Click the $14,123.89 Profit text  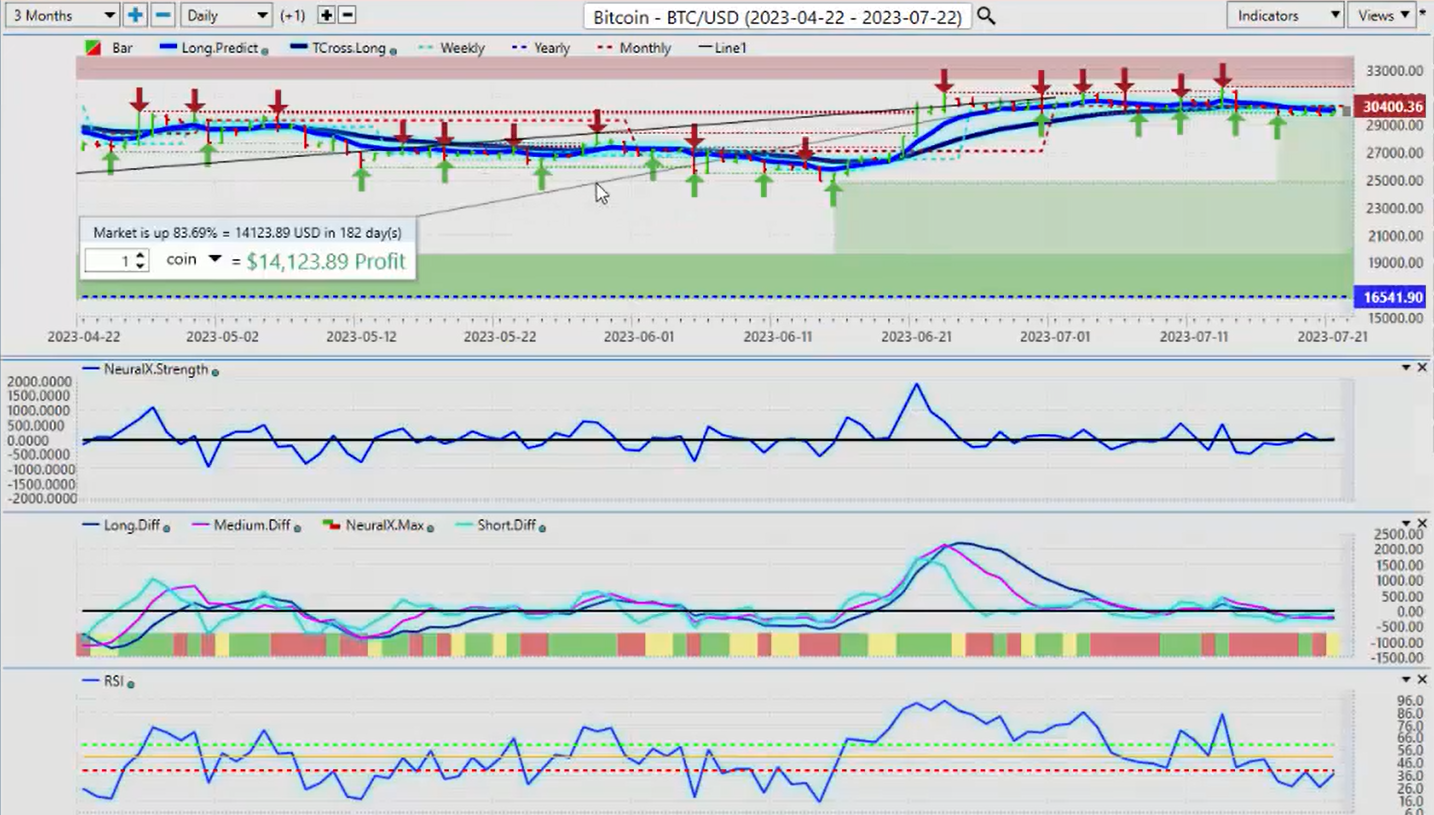click(x=326, y=262)
